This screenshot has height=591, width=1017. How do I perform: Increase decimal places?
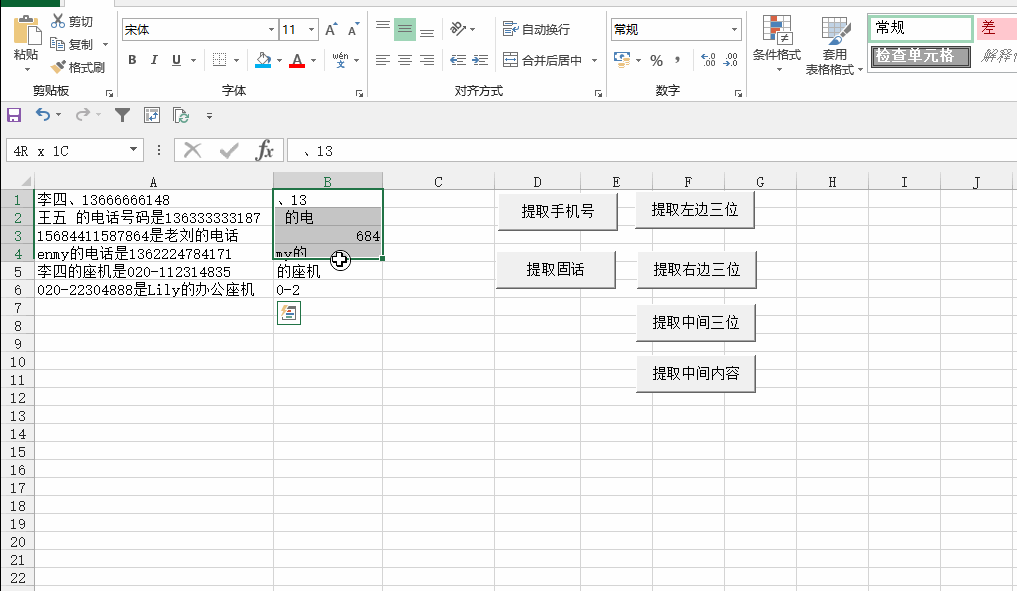708,60
